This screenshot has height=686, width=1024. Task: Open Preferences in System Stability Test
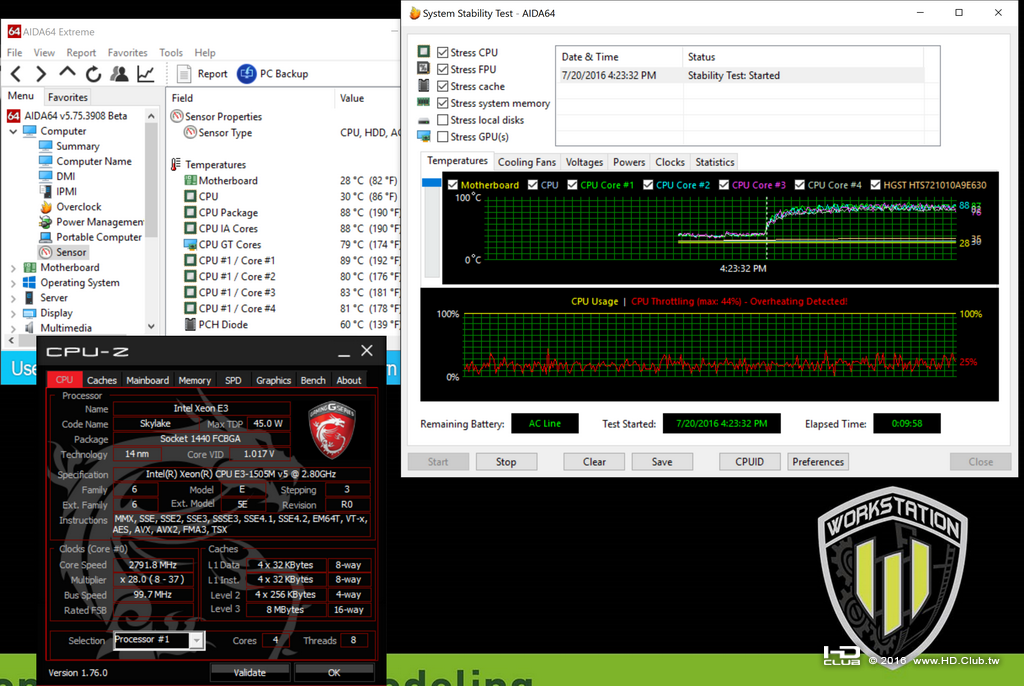pyautogui.click(x=818, y=462)
